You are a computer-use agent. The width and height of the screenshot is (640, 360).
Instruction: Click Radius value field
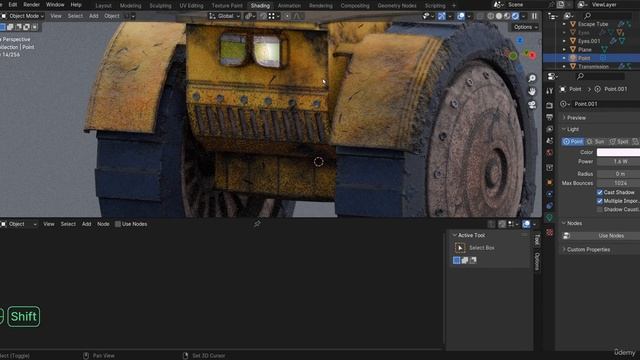pos(618,174)
